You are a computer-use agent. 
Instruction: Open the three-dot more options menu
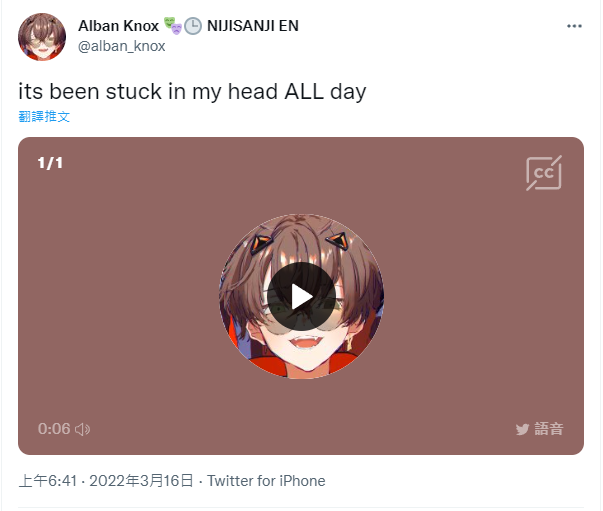(574, 26)
